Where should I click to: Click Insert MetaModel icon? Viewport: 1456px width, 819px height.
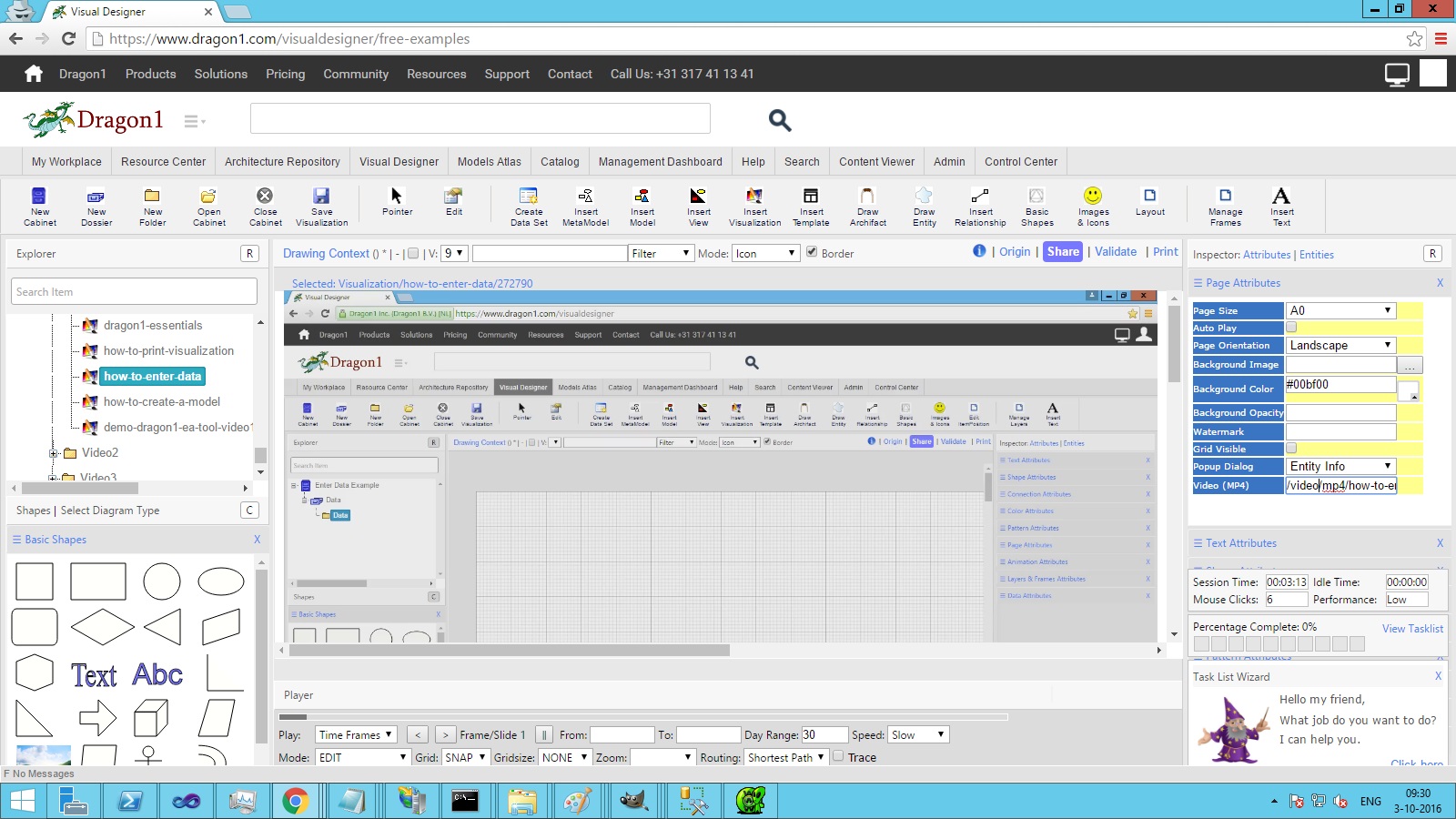tap(585, 206)
